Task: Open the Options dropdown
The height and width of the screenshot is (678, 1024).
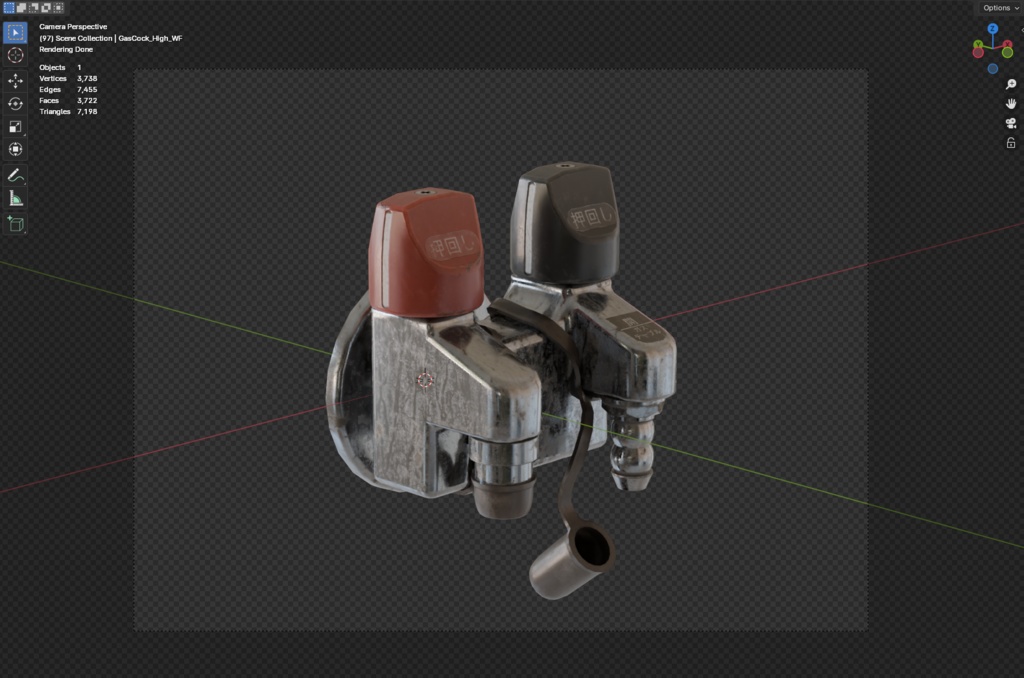Action: (1000, 8)
